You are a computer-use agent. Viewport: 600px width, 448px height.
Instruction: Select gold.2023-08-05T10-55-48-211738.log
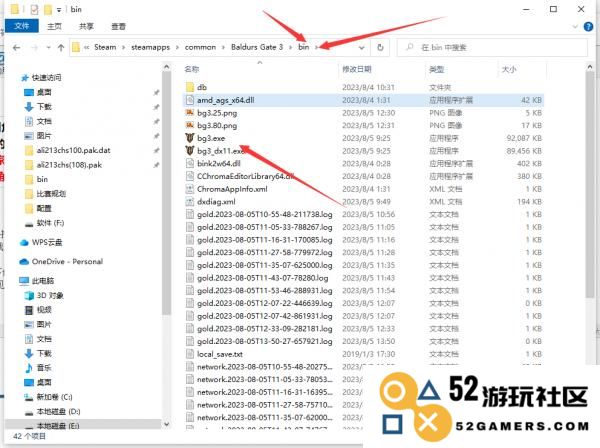[264, 214]
